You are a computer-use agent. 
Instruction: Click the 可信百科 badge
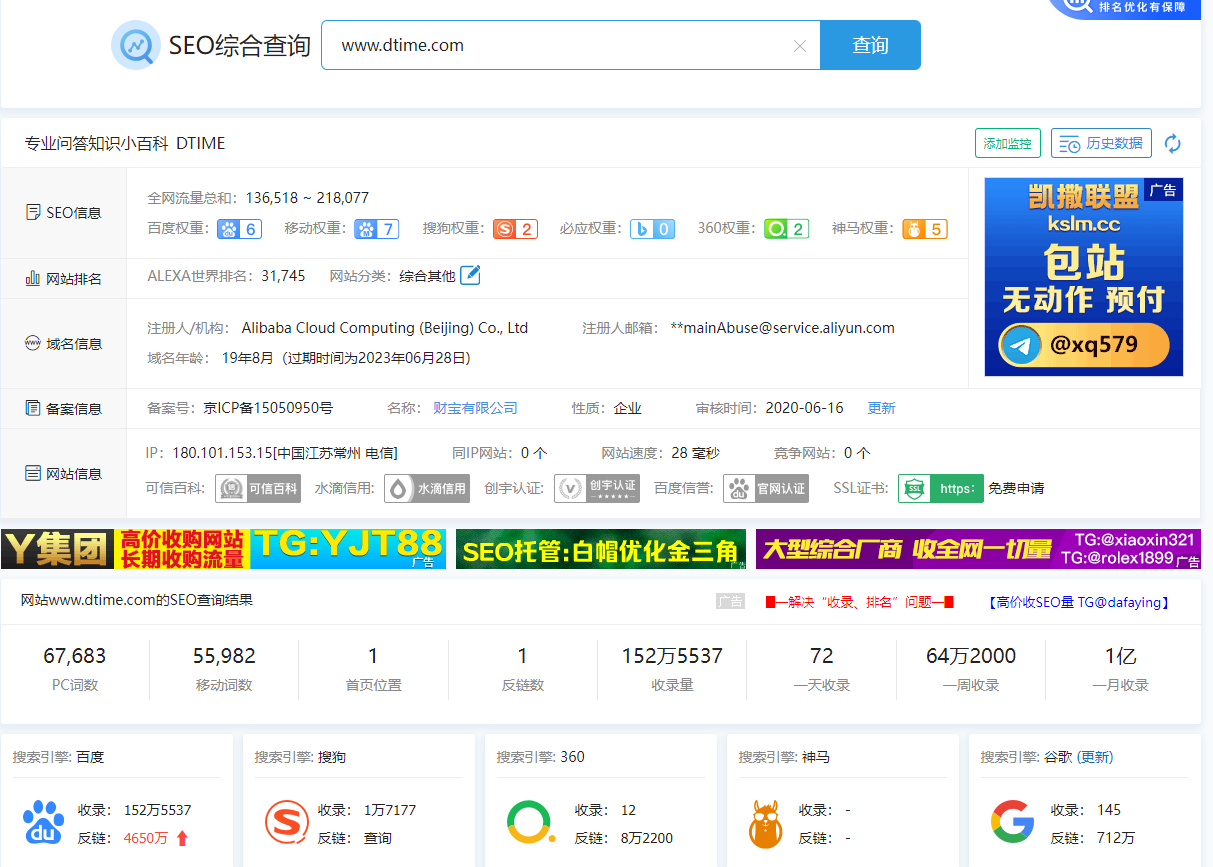[x=258, y=488]
